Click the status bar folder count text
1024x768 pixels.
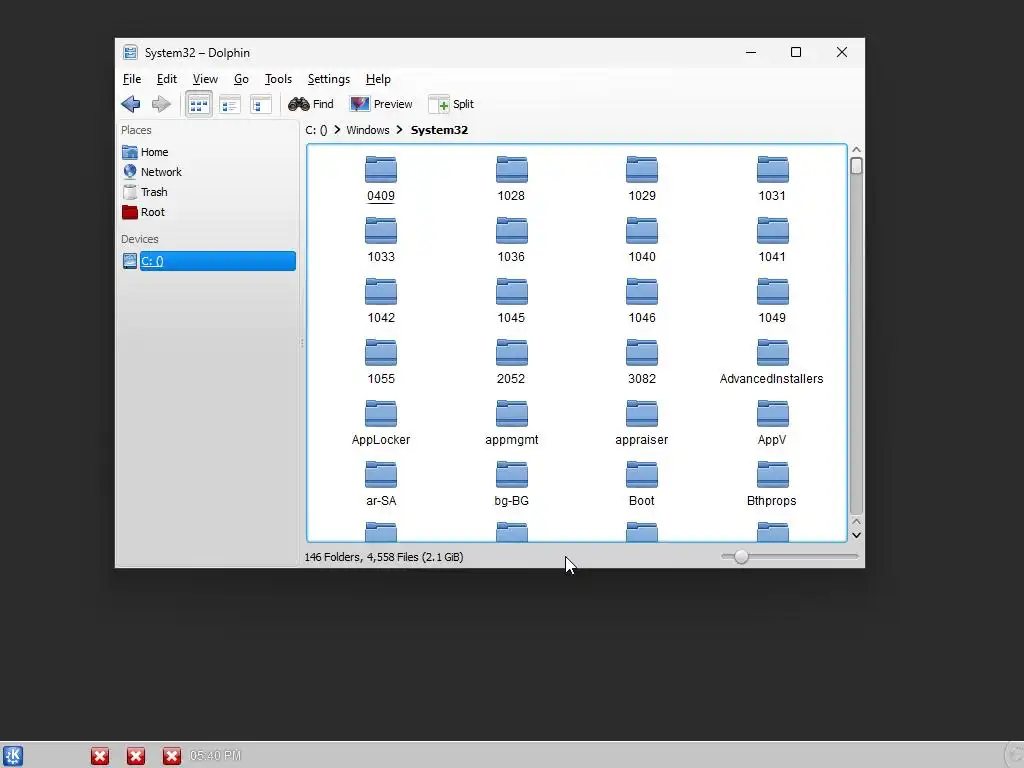point(383,557)
